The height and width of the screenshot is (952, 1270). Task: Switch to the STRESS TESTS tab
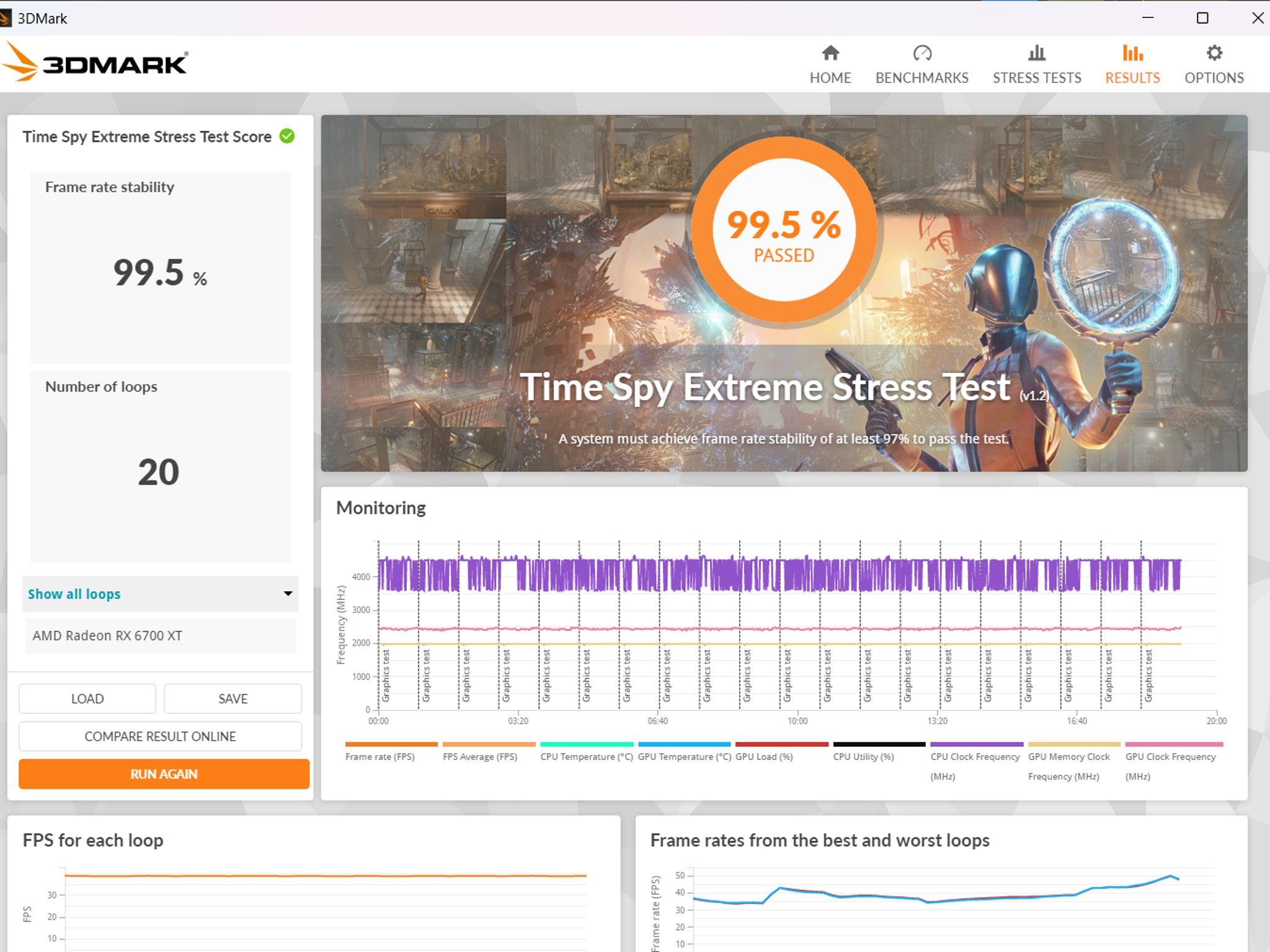coord(1037,77)
